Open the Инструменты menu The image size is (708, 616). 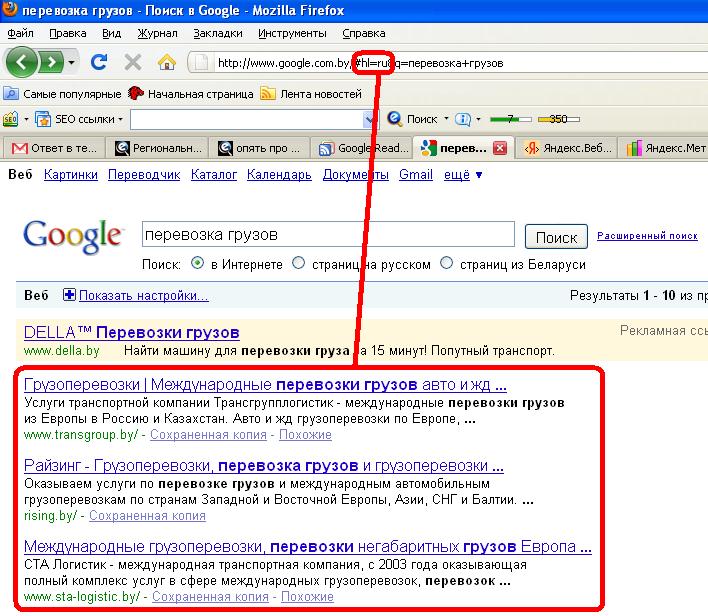(292, 33)
